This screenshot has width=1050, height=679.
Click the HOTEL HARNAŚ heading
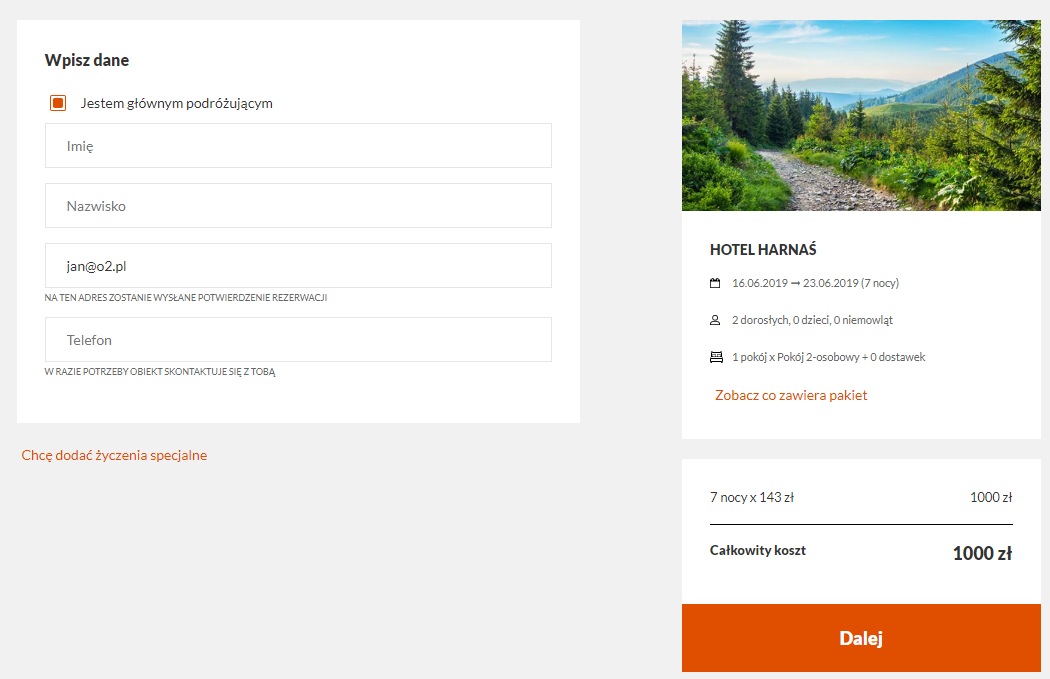coord(763,250)
